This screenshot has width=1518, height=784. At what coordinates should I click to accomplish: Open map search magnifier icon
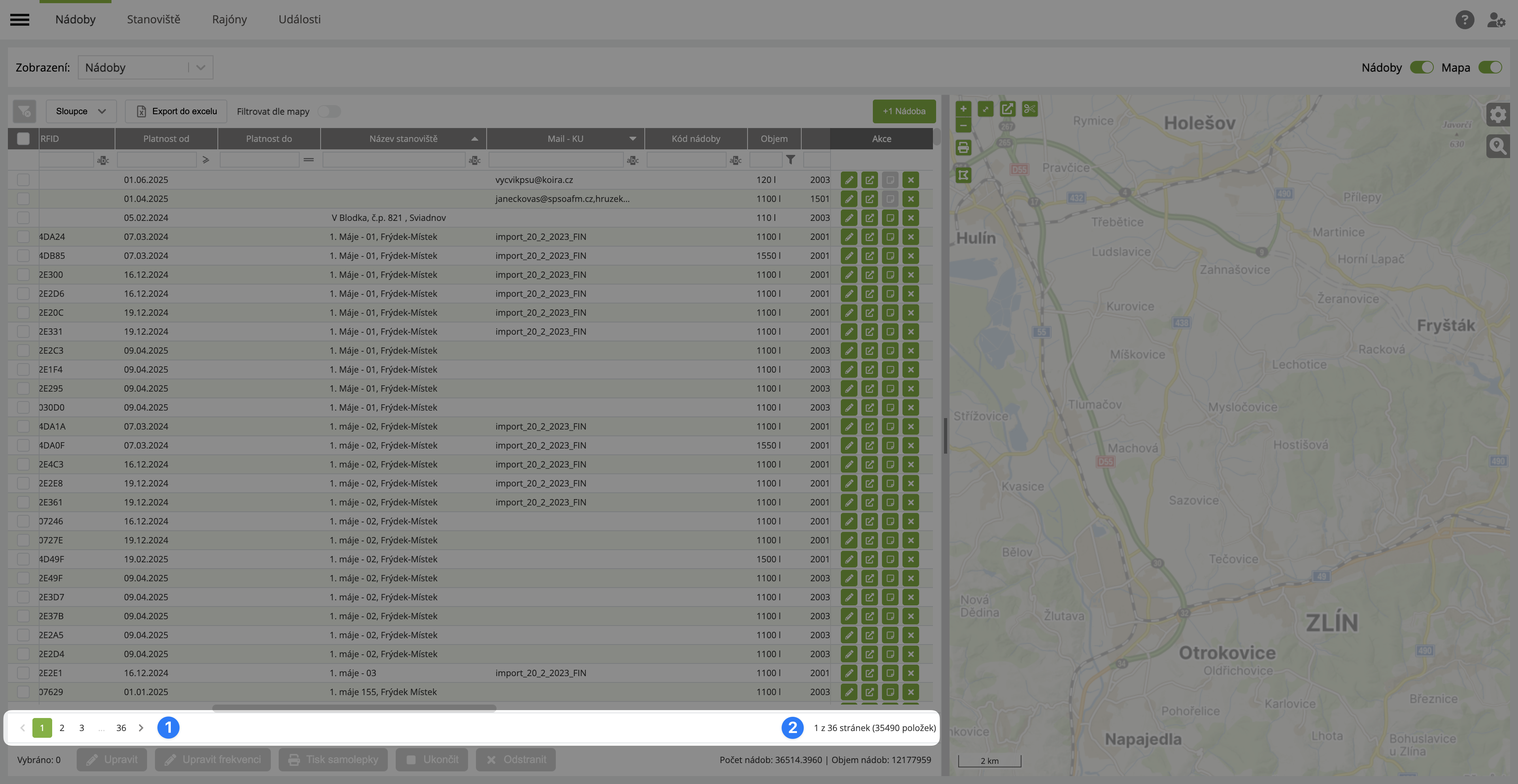(x=1497, y=146)
